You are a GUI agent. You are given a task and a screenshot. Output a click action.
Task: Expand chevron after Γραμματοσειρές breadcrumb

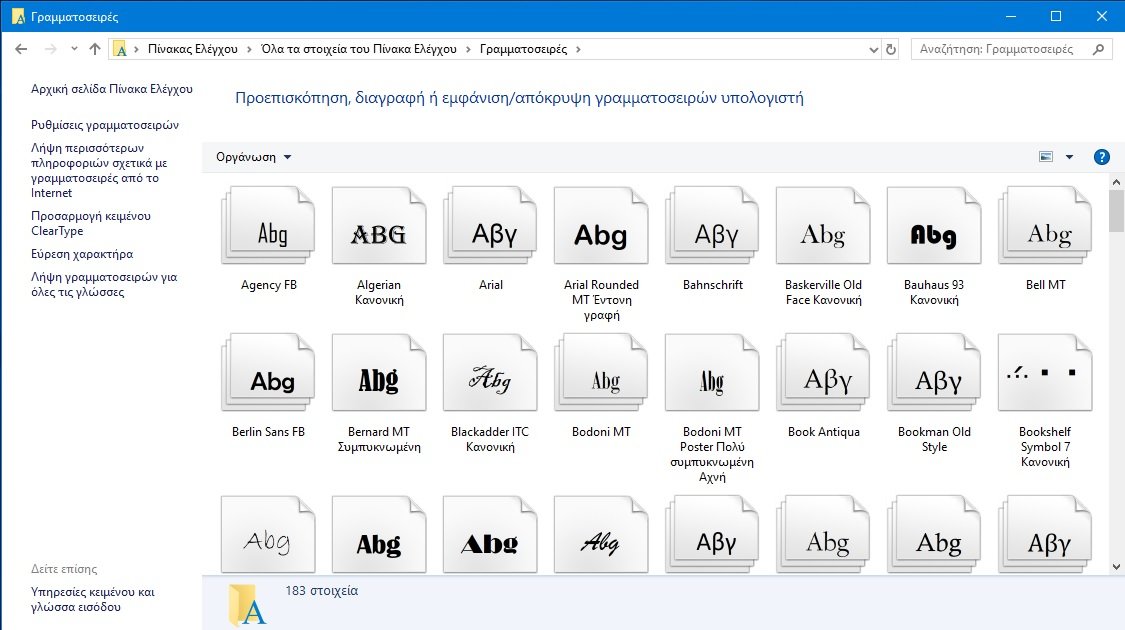coord(578,50)
